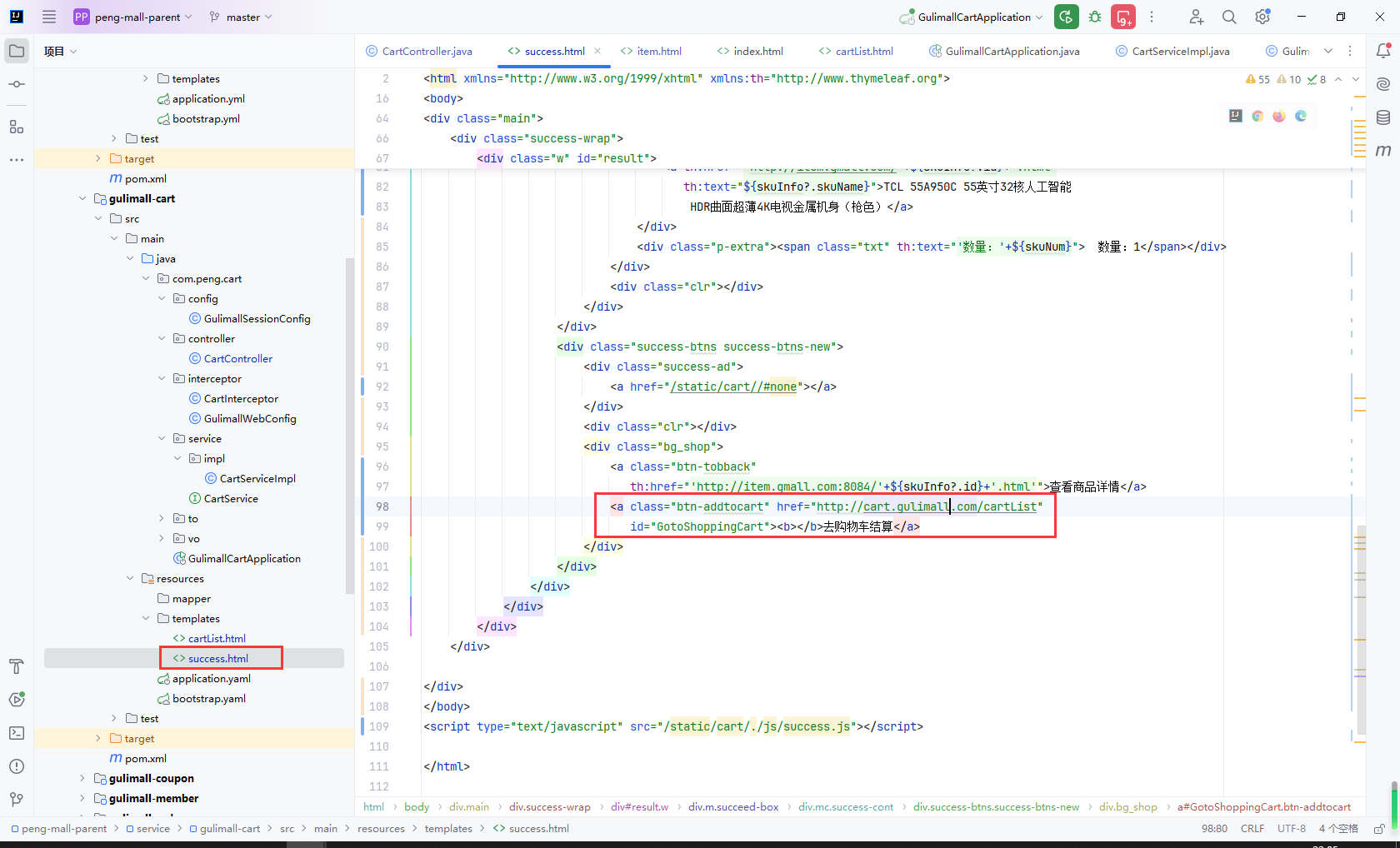Open built-in preview browser icon
Image resolution: width=1400 pixels, height=848 pixels.
pos(1236,116)
